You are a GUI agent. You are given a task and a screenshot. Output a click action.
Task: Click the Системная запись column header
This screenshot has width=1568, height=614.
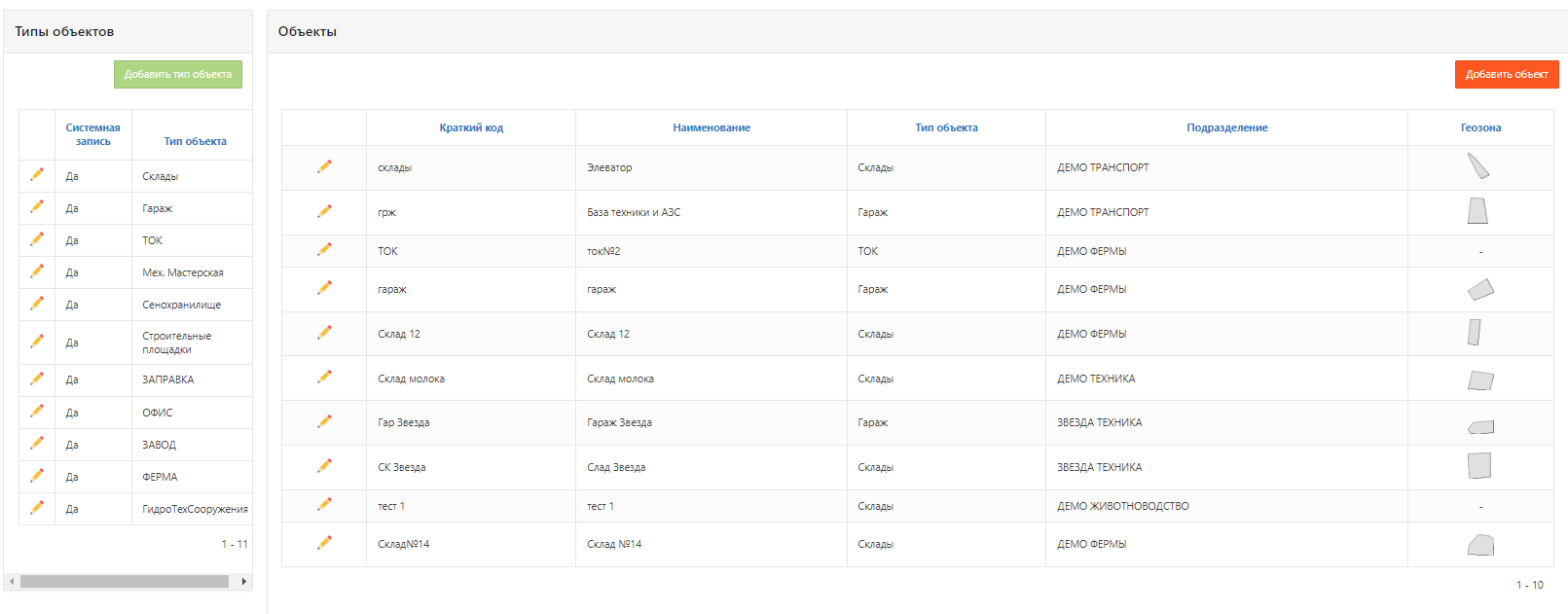point(93,134)
